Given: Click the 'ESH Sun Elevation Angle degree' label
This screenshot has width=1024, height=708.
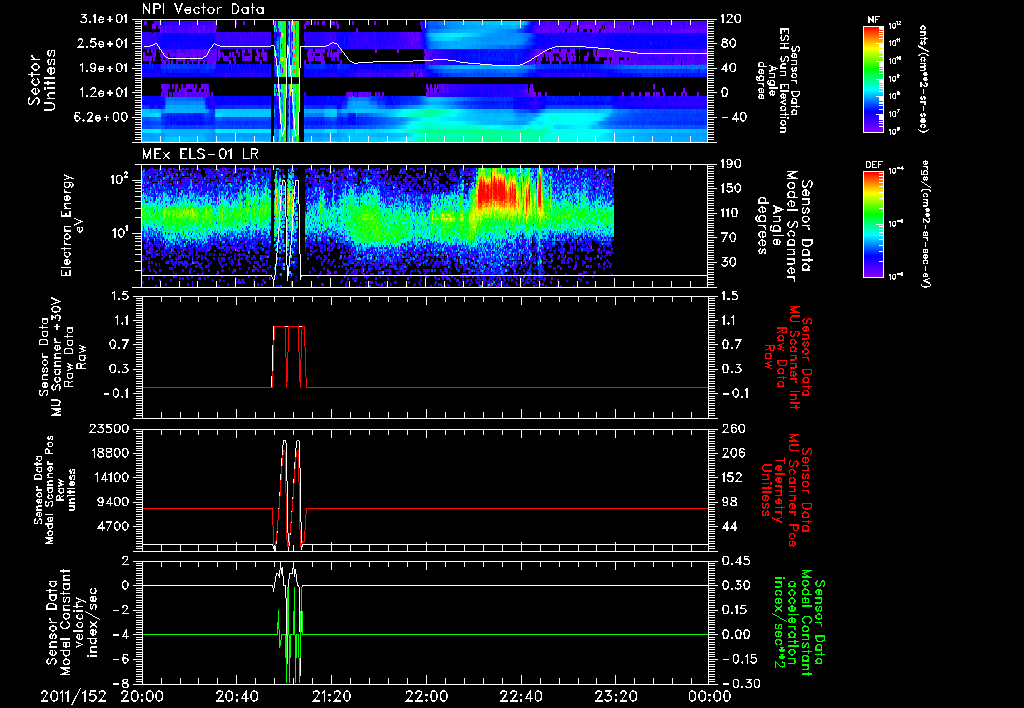Looking at the screenshot, I should click(778, 80).
